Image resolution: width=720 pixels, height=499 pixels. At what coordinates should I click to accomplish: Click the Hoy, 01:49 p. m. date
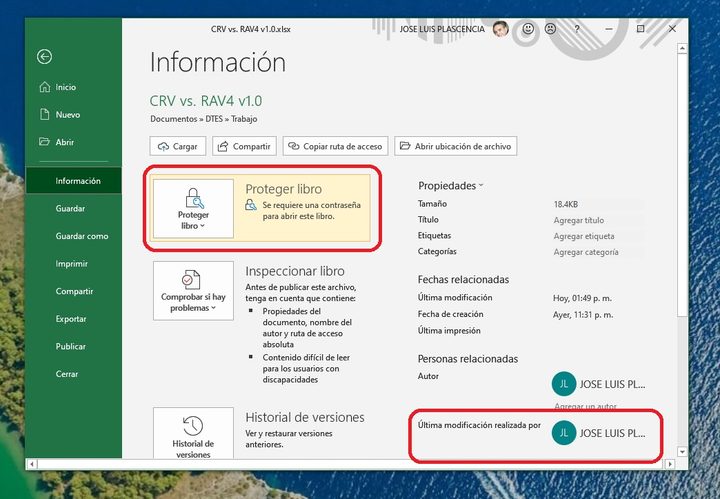[582, 298]
